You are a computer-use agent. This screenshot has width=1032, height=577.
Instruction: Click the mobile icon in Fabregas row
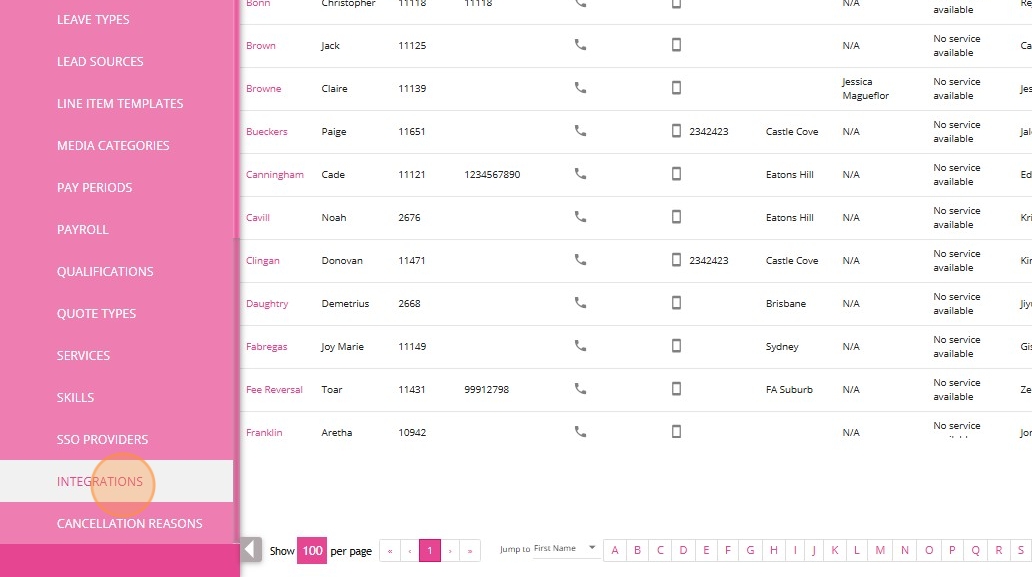click(x=676, y=345)
